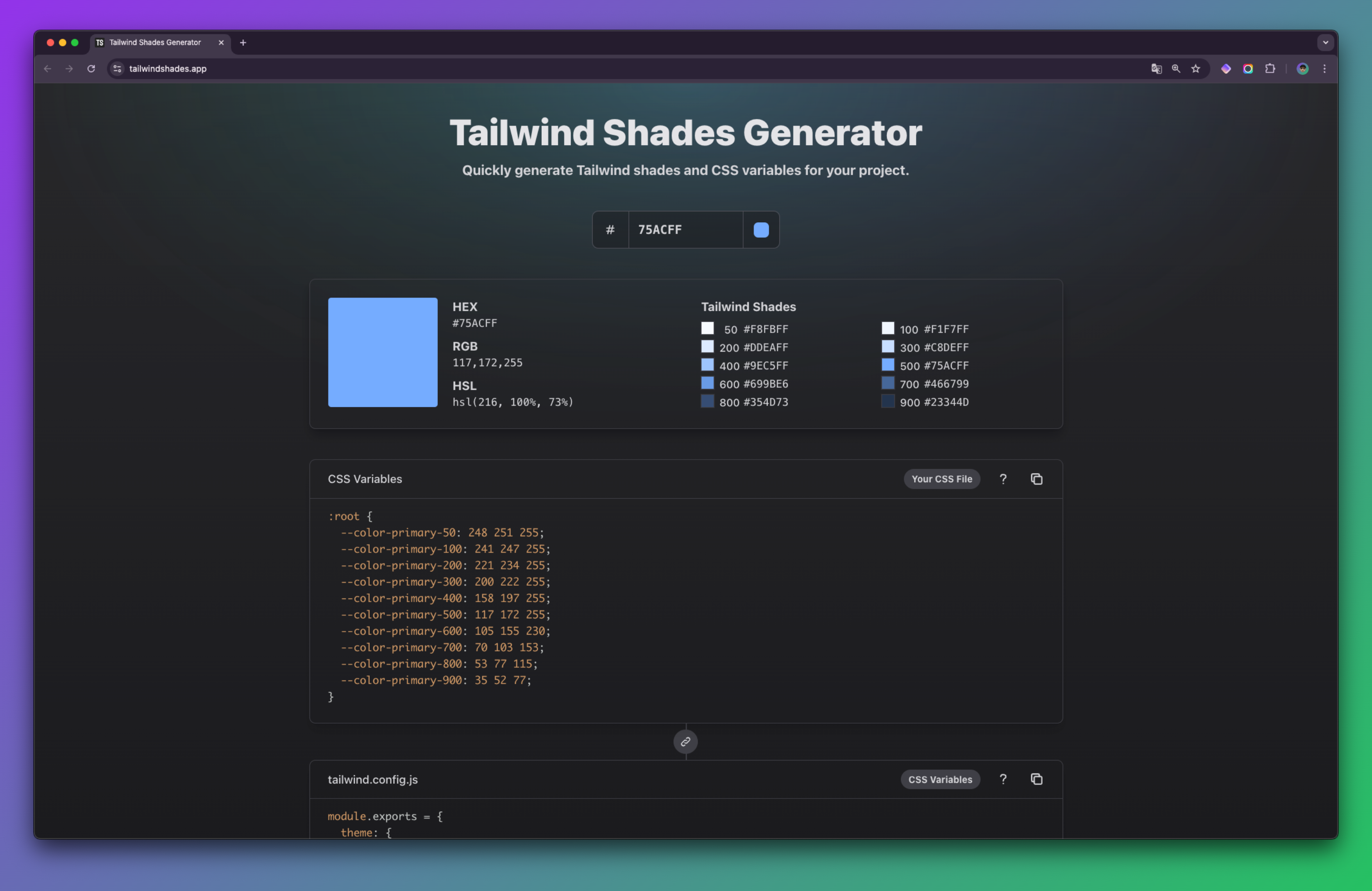Select shade 700 #466799 swatch
This screenshot has width=1372, height=891.
[x=888, y=383]
